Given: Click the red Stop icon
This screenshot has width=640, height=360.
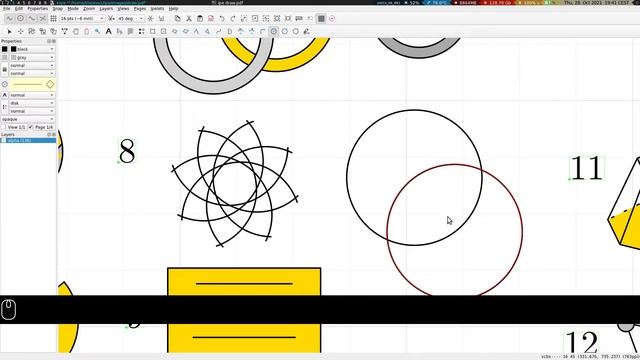Looking at the screenshot, I should (332, 18).
